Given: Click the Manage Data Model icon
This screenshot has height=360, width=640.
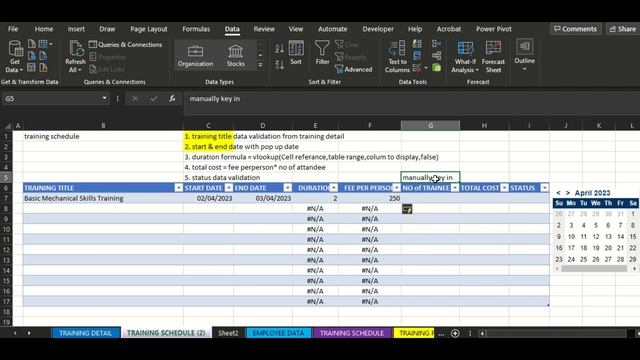Looking at the screenshot, I should 436,68.
